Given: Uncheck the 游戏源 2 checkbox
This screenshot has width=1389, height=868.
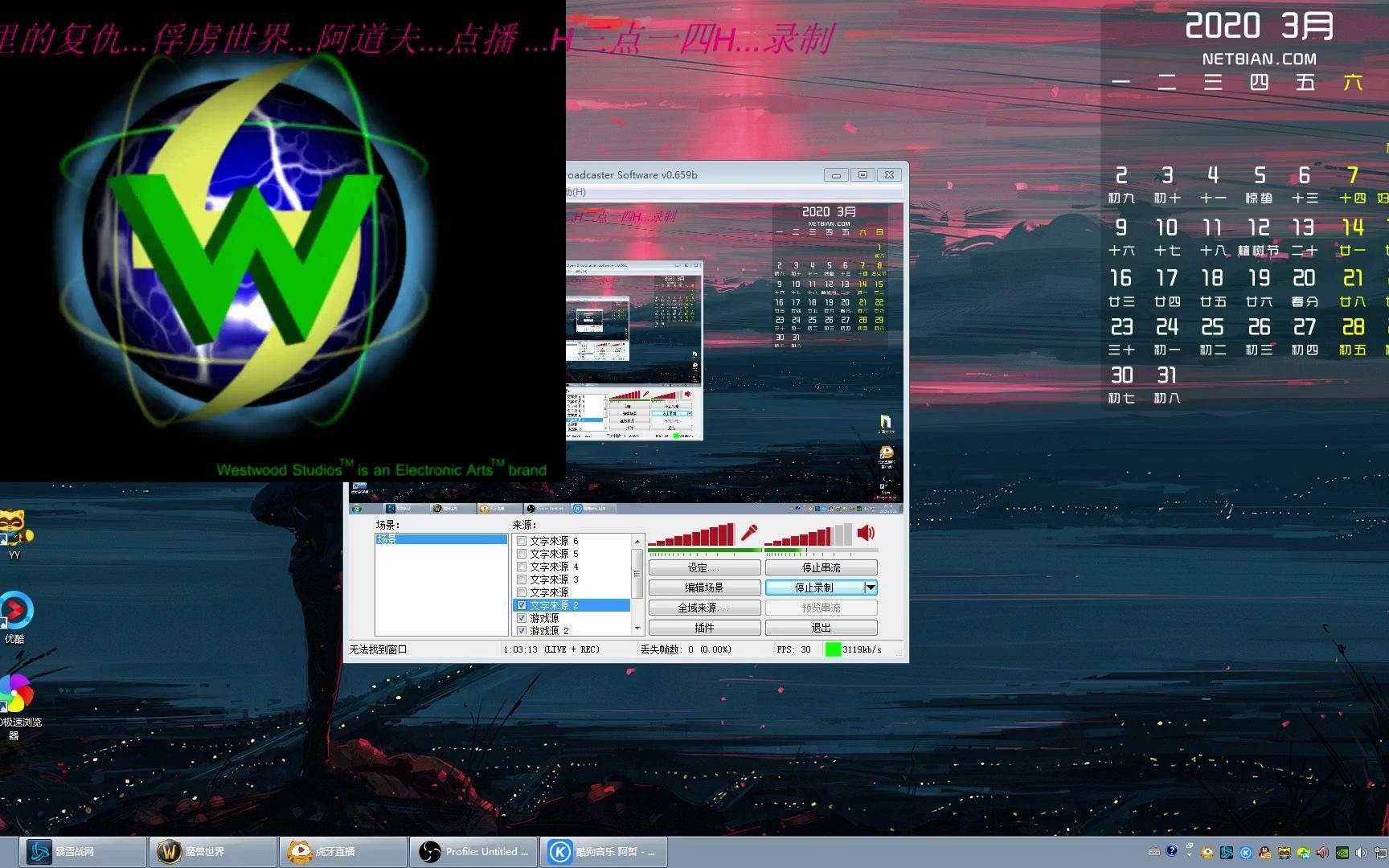Looking at the screenshot, I should tap(522, 631).
